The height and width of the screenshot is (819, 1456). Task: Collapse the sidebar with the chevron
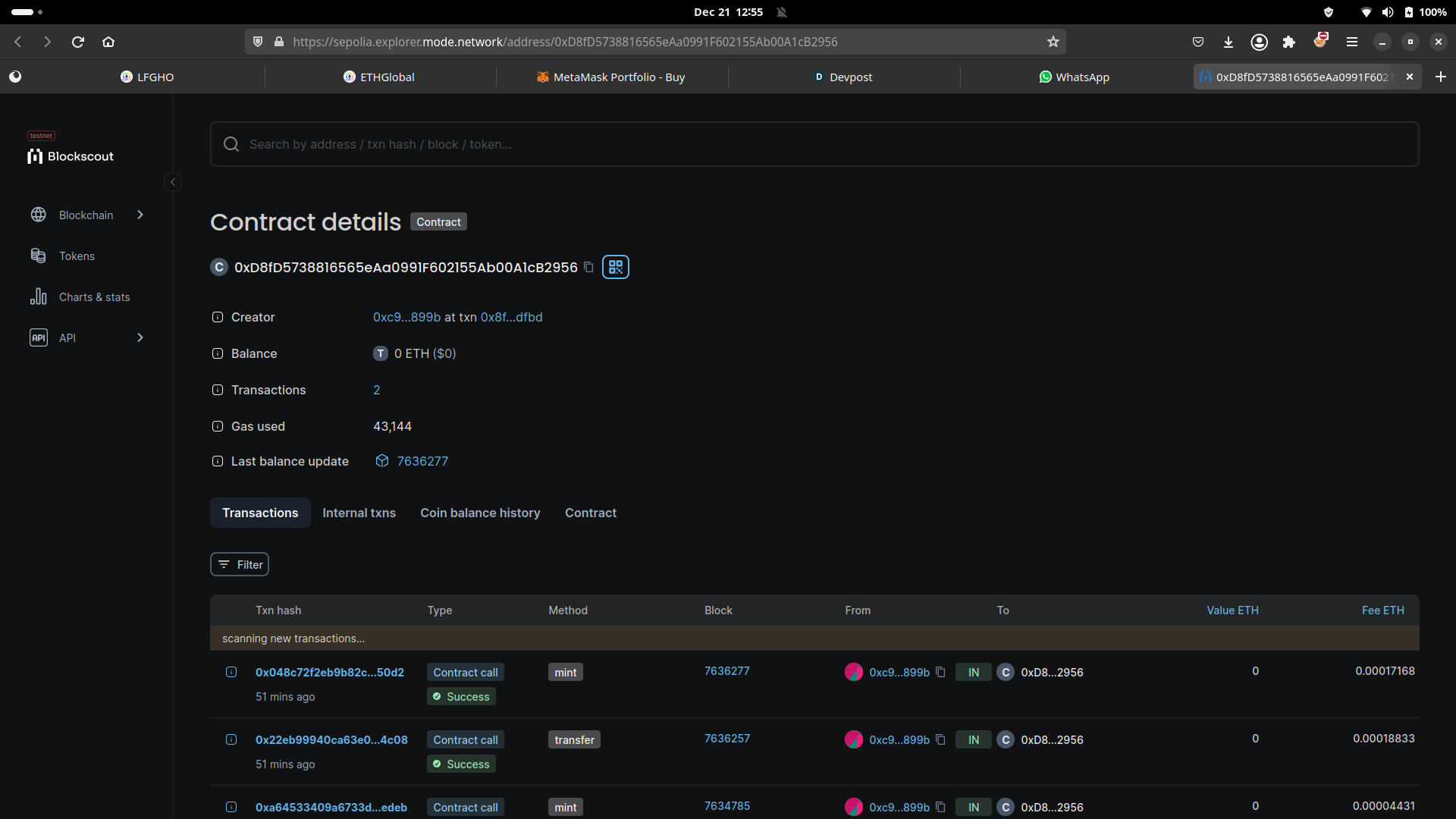coord(173,182)
